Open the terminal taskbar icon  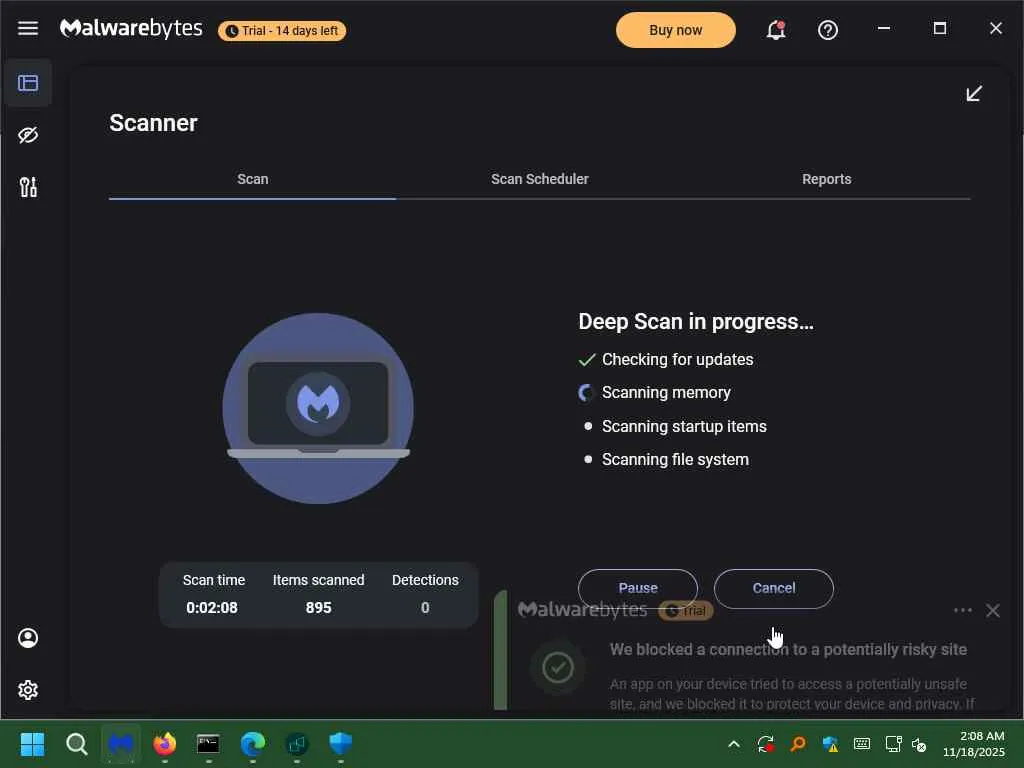click(208, 744)
